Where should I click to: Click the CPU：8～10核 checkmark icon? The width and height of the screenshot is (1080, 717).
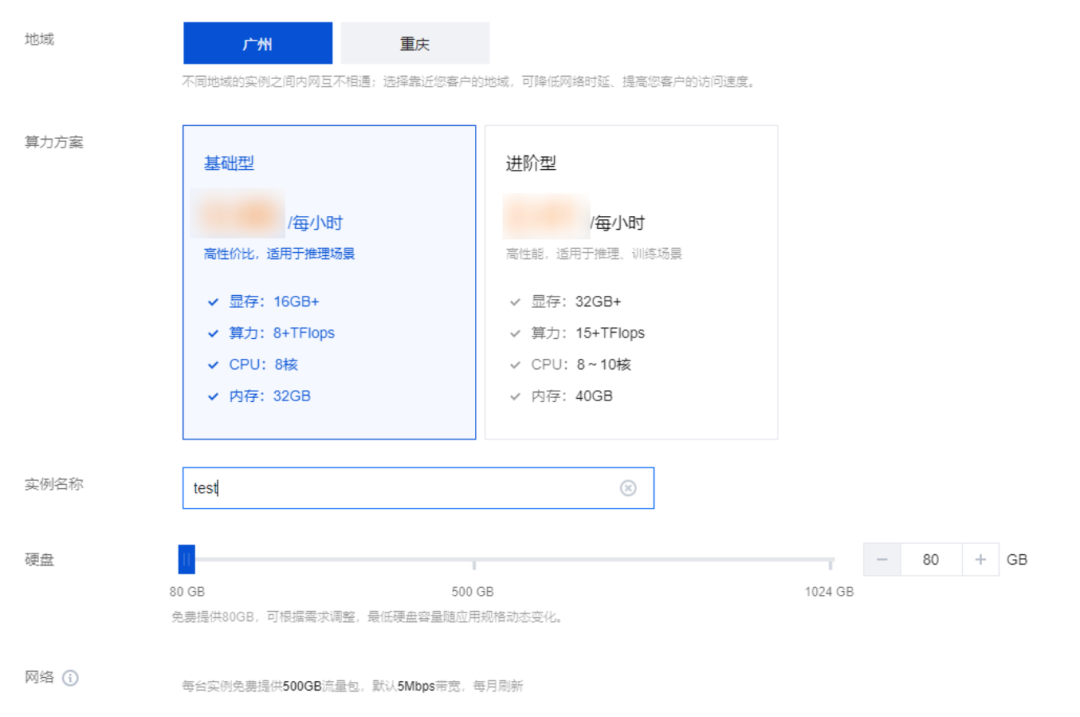pos(515,365)
